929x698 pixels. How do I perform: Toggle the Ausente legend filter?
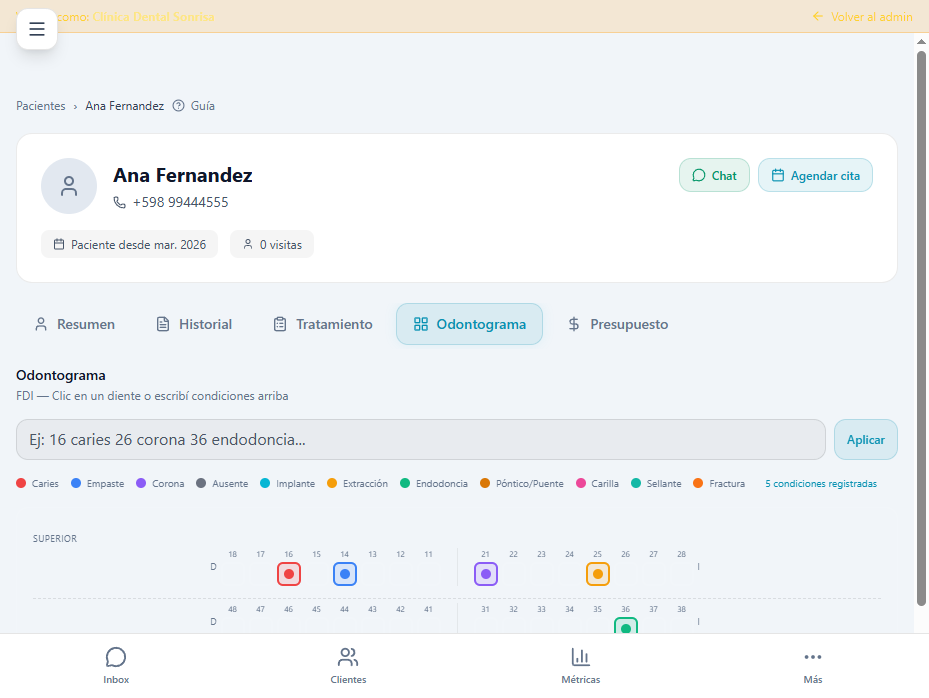click(x=222, y=483)
